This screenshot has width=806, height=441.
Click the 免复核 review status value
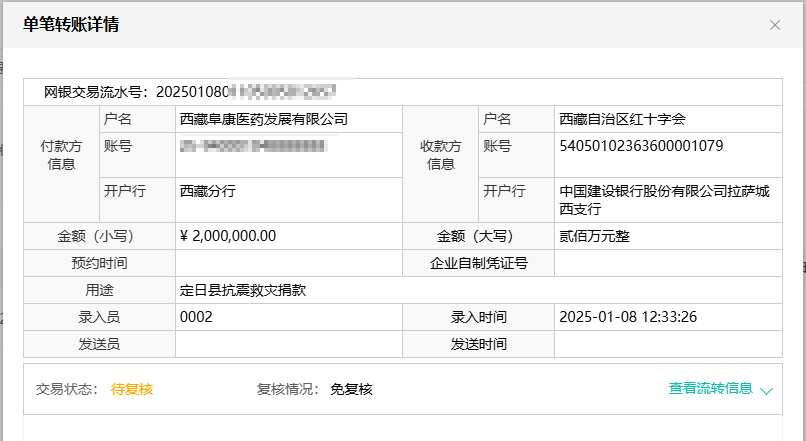click(351, 389)
